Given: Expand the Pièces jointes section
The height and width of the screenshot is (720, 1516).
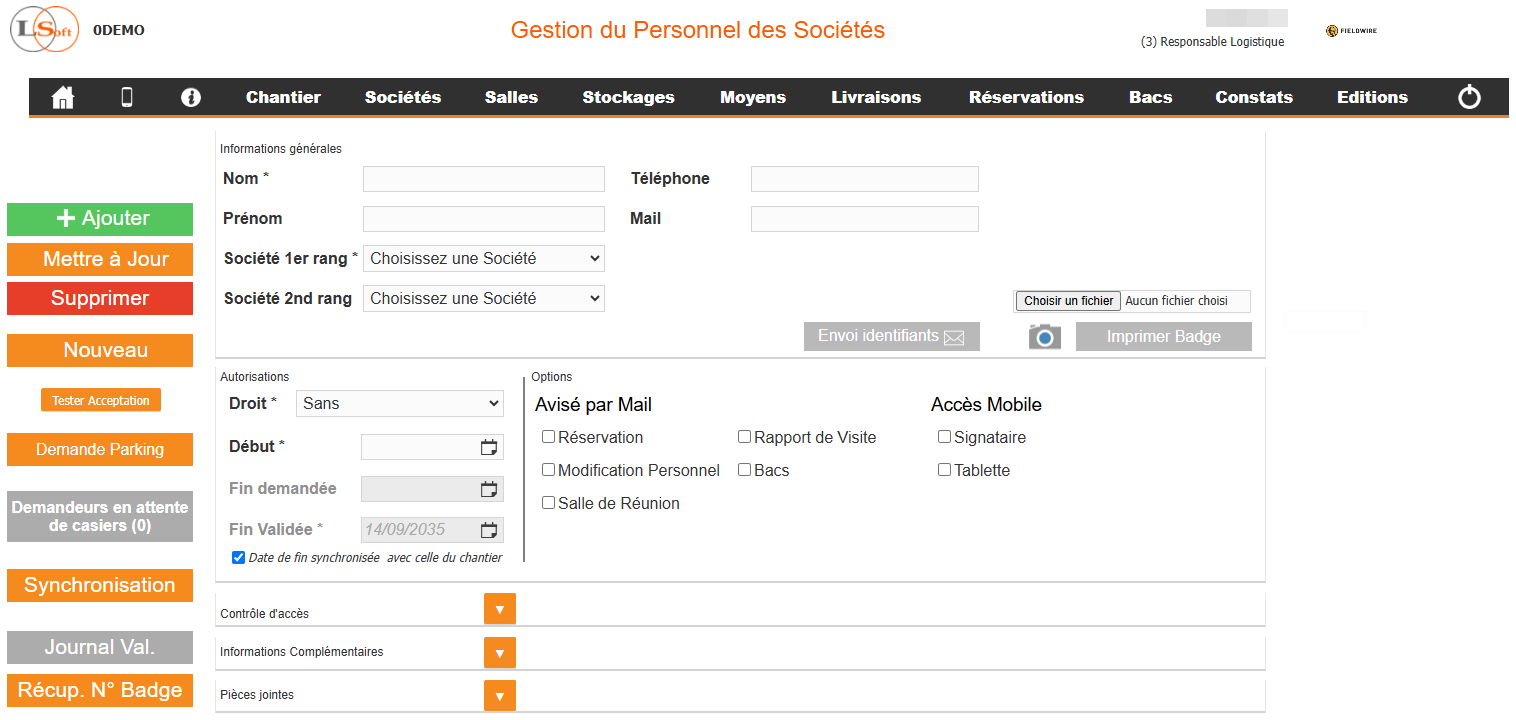Looking at the screenshot, I should click(x=499, y=695).
